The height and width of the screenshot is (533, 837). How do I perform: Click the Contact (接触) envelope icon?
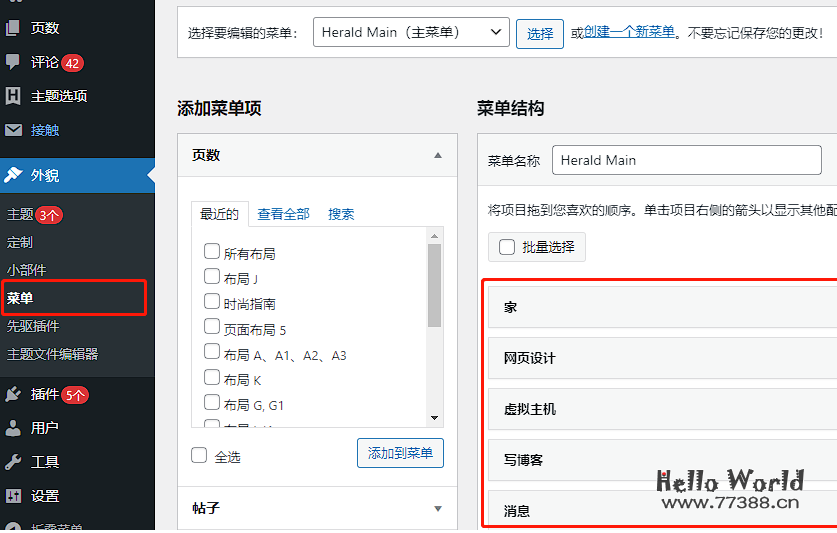coord(13,130)
